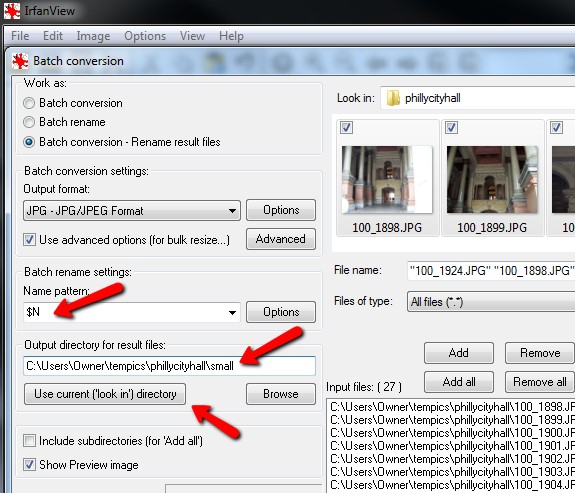The height and width of the screenshot is (493, 575).
Task: Click the 100_1898.JPG file name label
Action: click(x=387, y=228)
